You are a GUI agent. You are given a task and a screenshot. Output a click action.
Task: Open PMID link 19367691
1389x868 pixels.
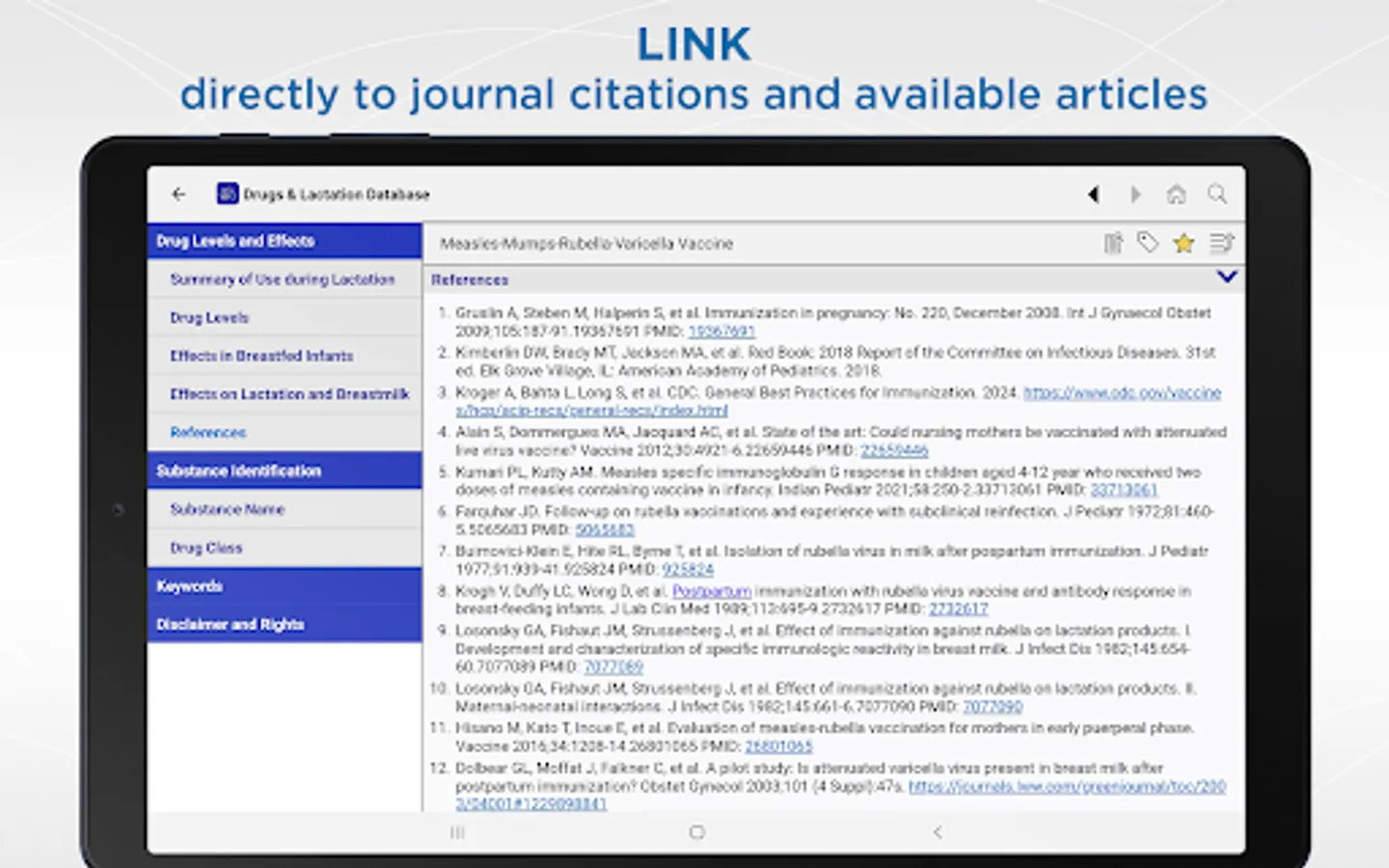coord(722,331)
